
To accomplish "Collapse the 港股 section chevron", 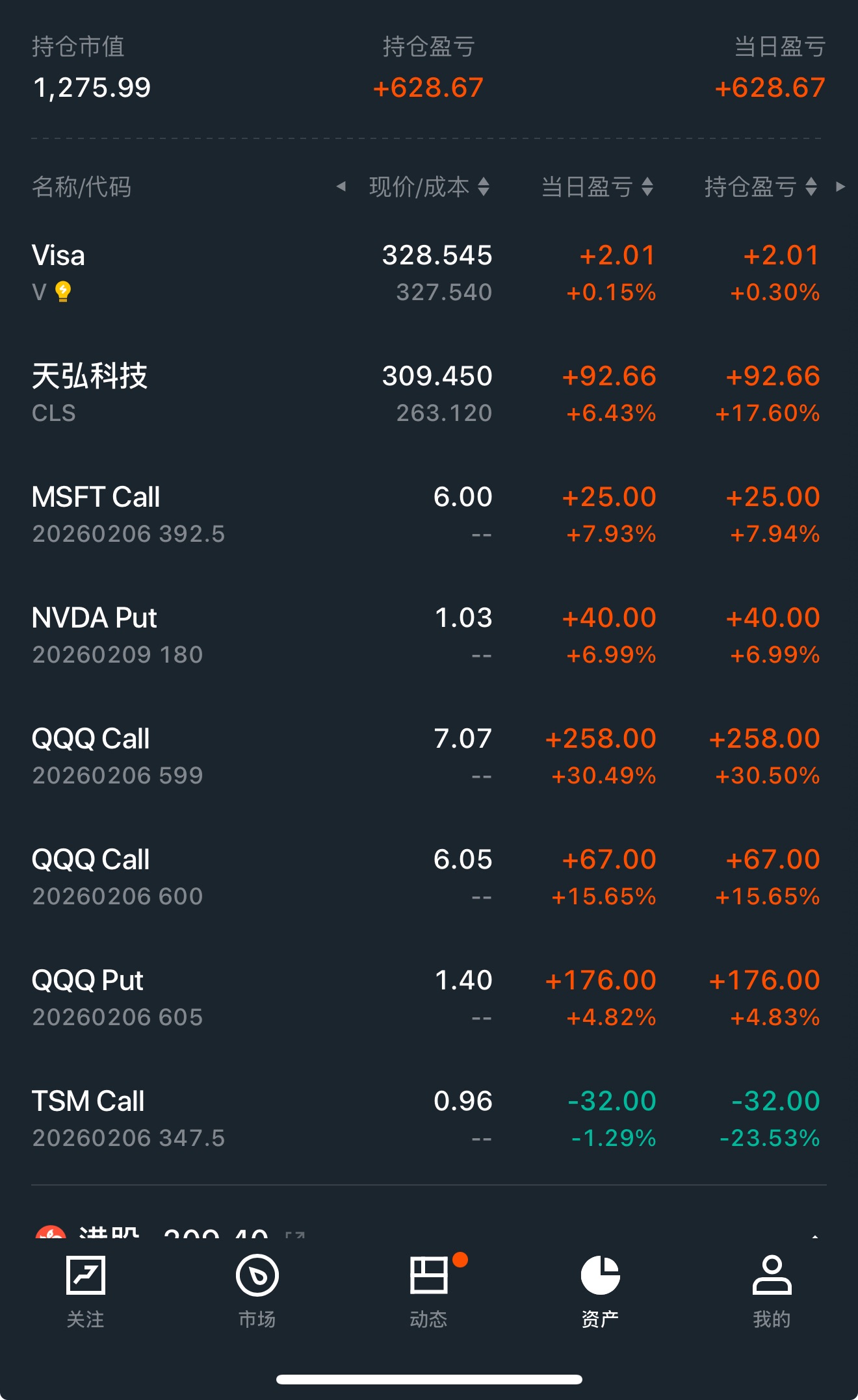I will click(x=814, y=1233).
